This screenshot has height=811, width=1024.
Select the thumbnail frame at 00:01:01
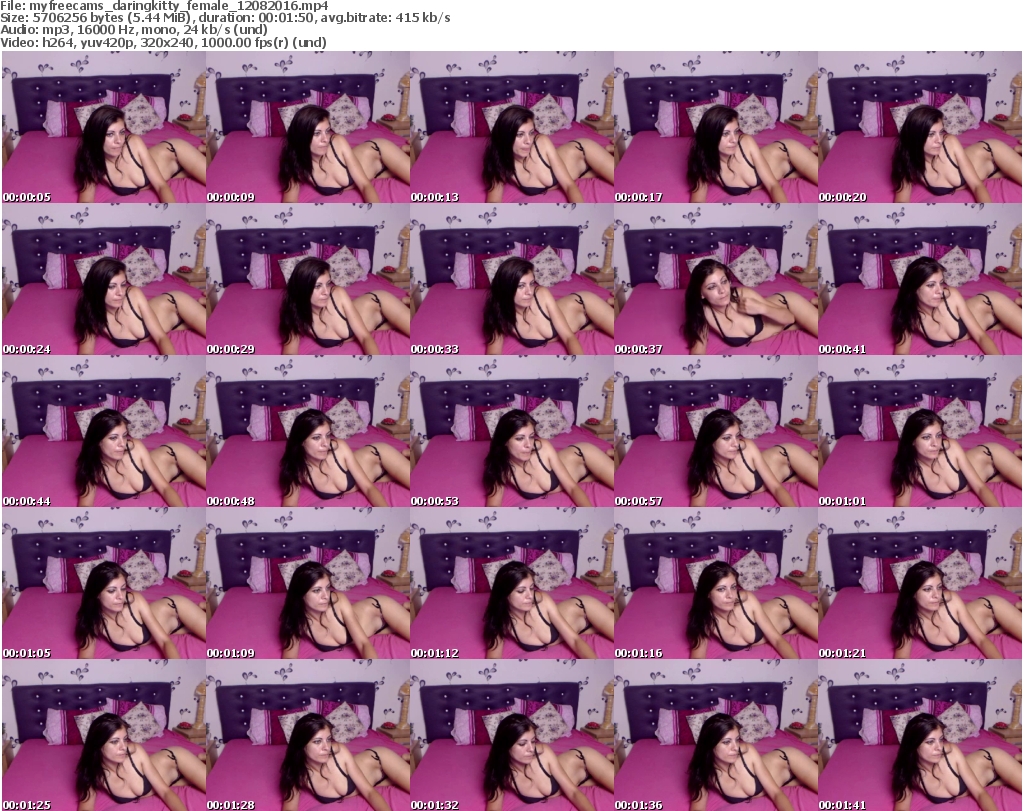pyautogui.click(x=920, y=432)
